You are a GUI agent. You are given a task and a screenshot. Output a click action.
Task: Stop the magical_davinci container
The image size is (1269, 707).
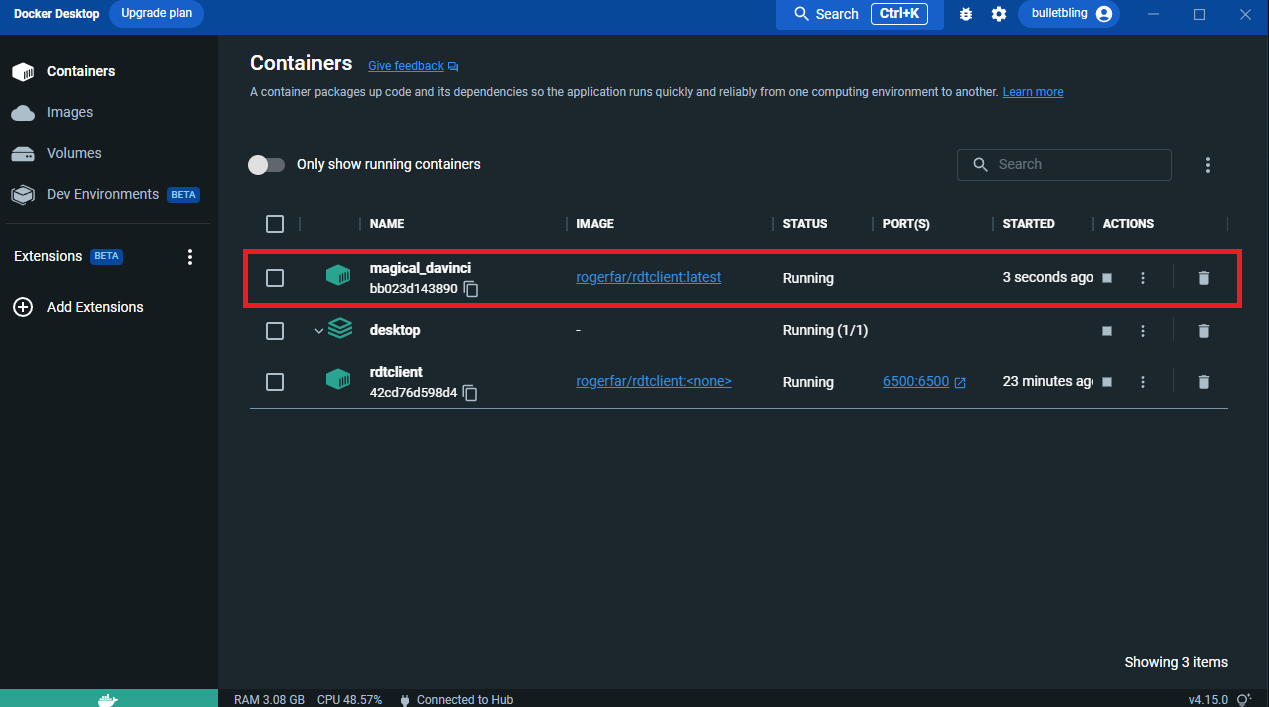(1107, 278)
